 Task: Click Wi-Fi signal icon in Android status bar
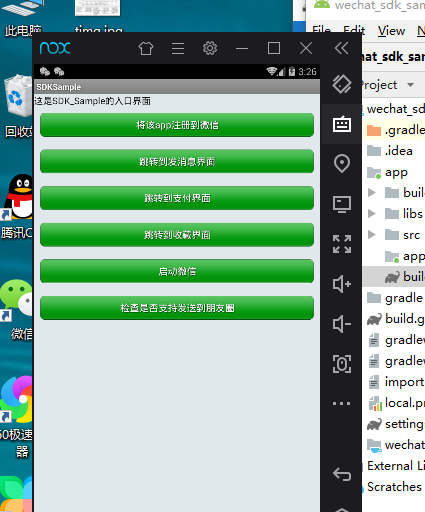coord(271,71)
